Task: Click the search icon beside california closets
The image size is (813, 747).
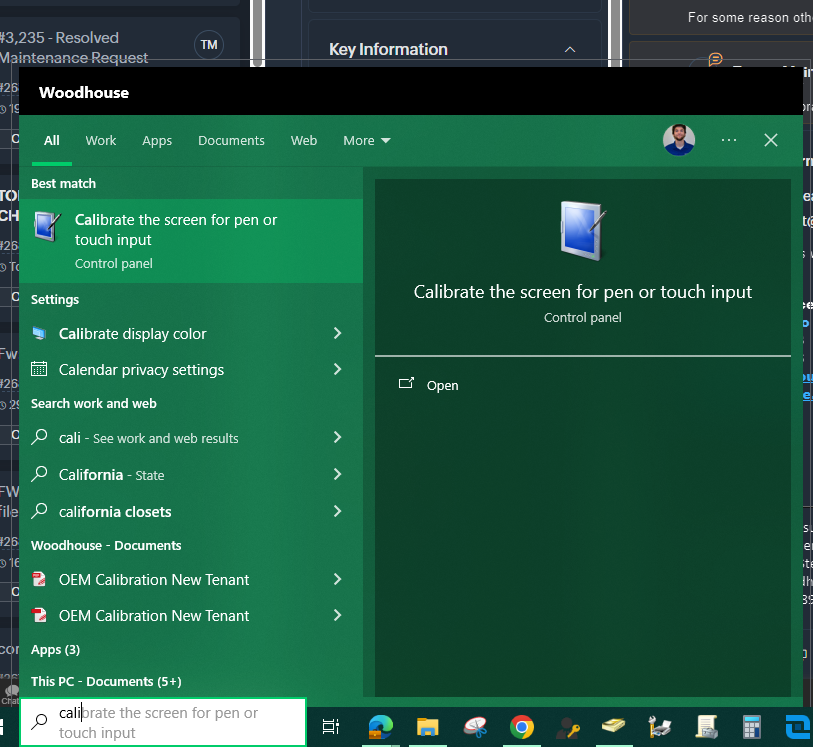Action: 39,511
